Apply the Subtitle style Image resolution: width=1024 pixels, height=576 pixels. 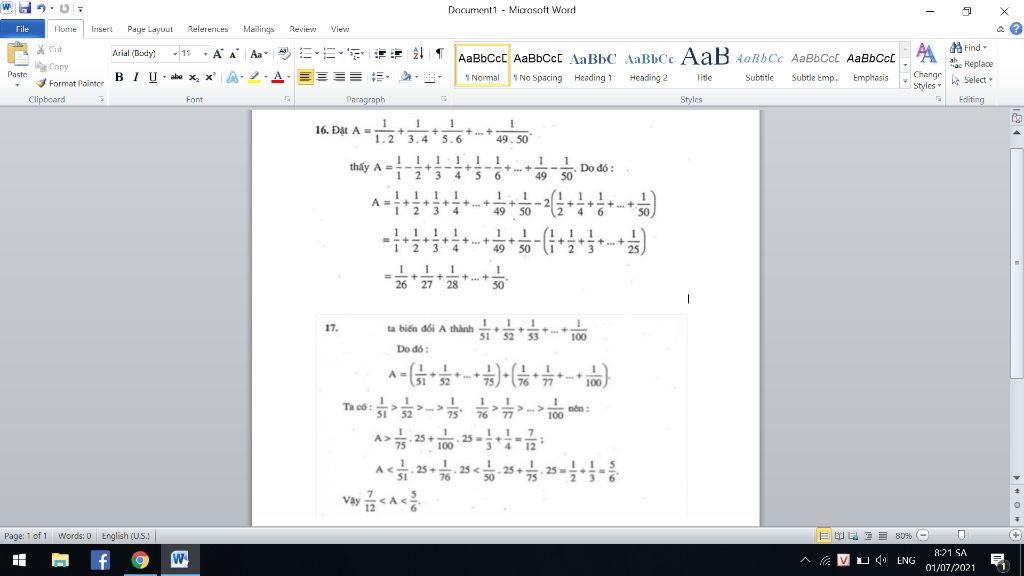tap(760, 65)
